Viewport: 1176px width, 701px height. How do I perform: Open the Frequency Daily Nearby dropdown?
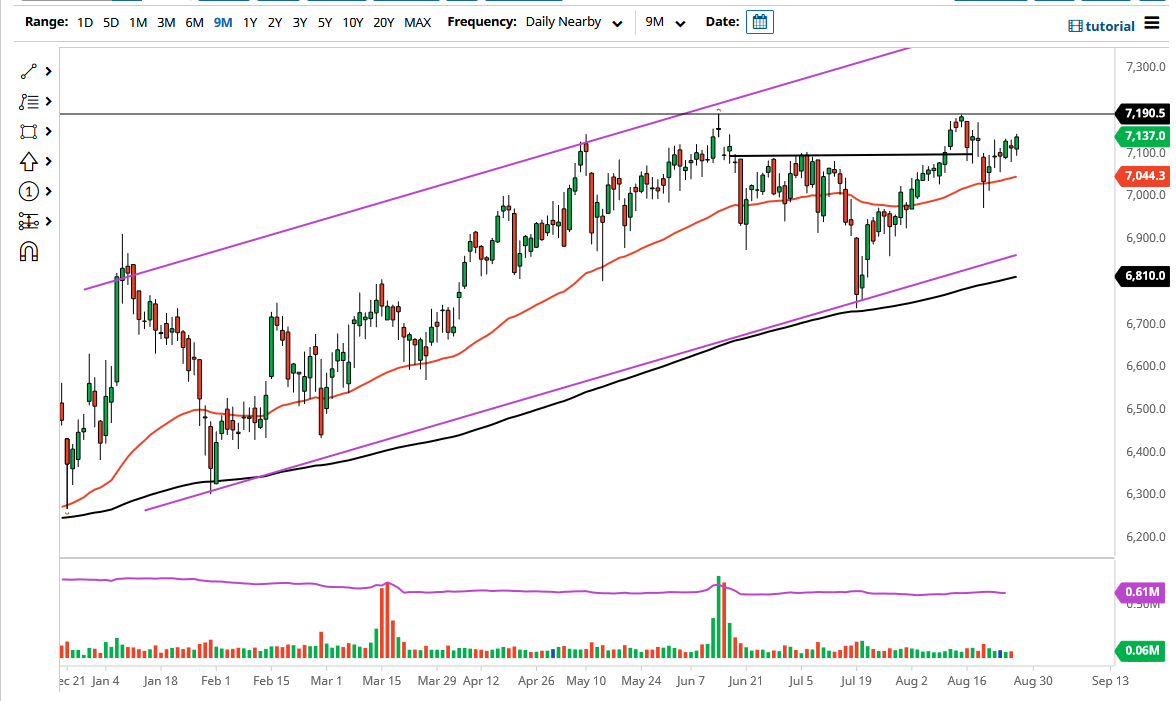tap(571, 21)
